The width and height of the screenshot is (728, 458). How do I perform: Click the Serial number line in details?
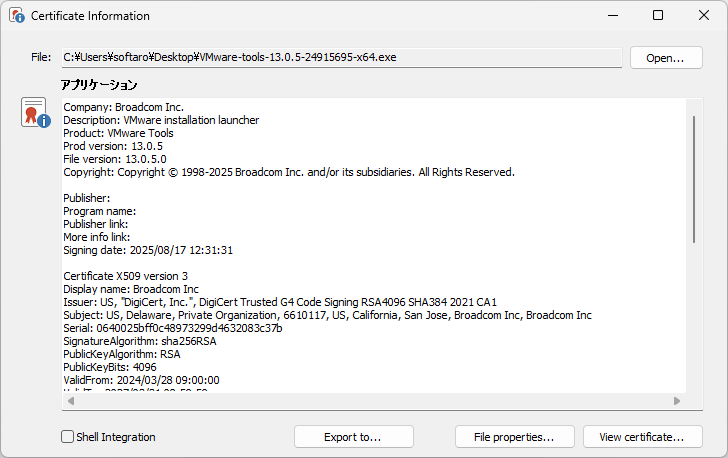click(x=172, y=328)
